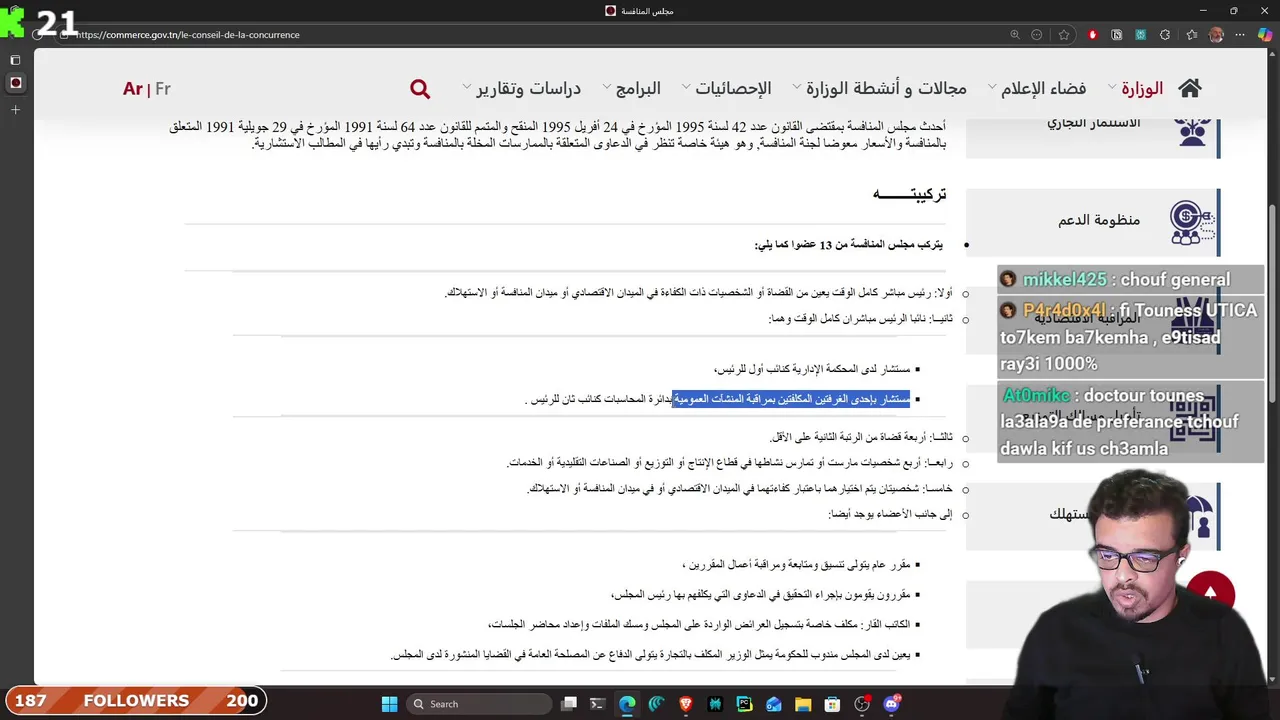Viewport: 1280px width, 720px height.
Task: Open the Copilot sidebar icon
Action: pyautogui.click(x=1265, y=34)
